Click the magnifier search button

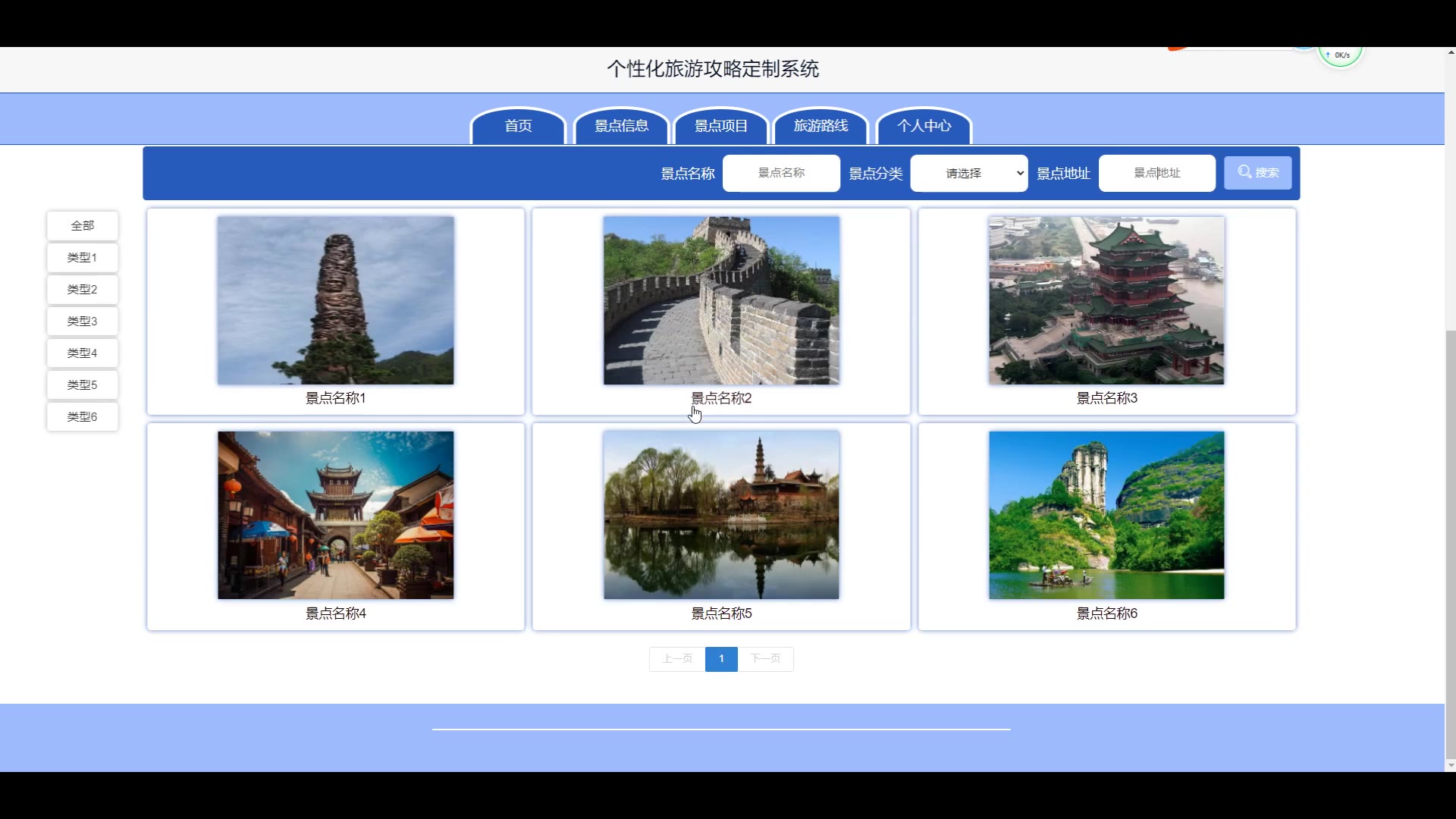coord(1257,173)
